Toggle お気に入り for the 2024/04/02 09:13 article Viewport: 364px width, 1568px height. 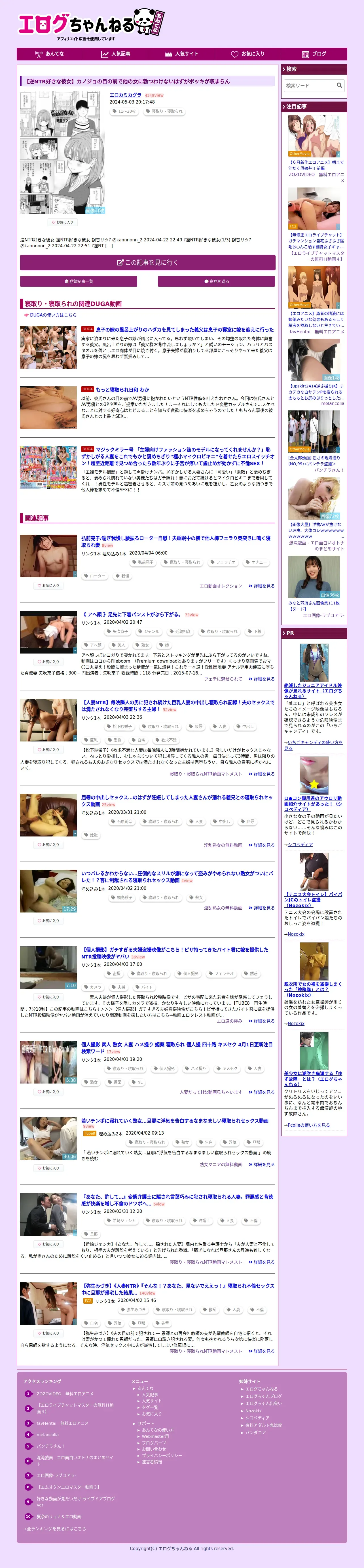click(x=48, y=1168)
